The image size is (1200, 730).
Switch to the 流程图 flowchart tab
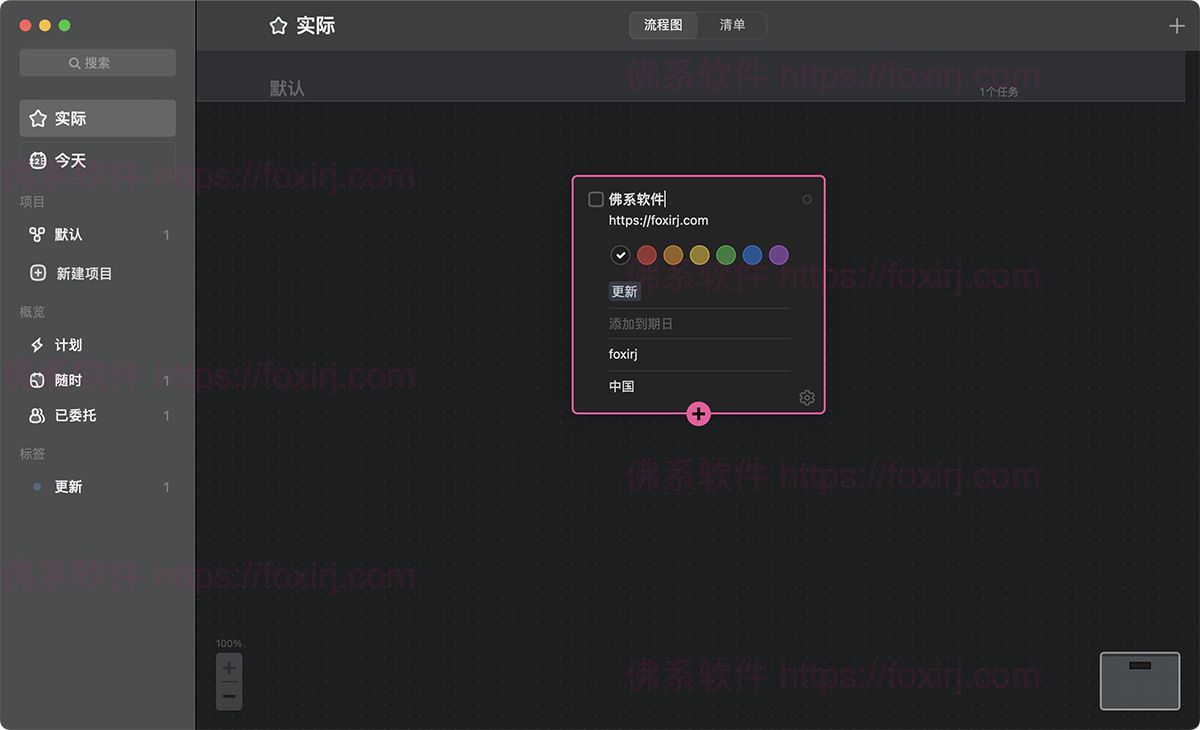(663, 25)
